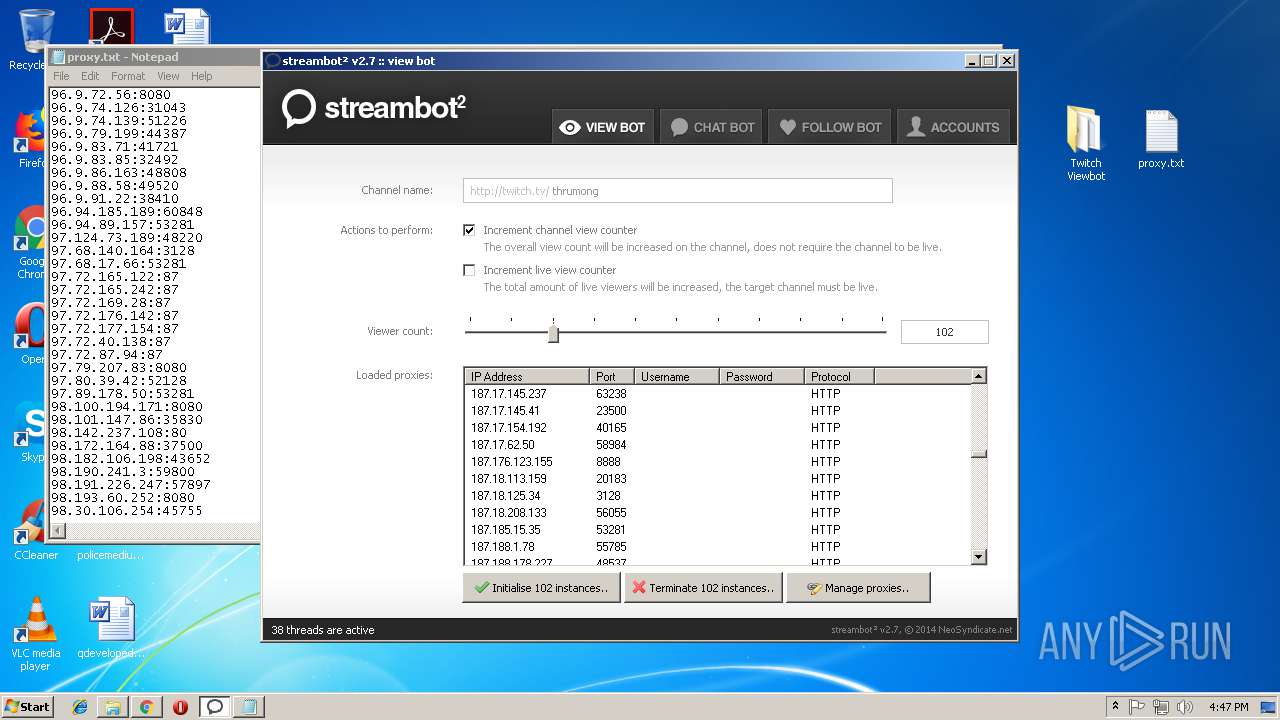The image size is (1280, 720).
Task: Open Notepad Format menu
Action: [128, 76]
